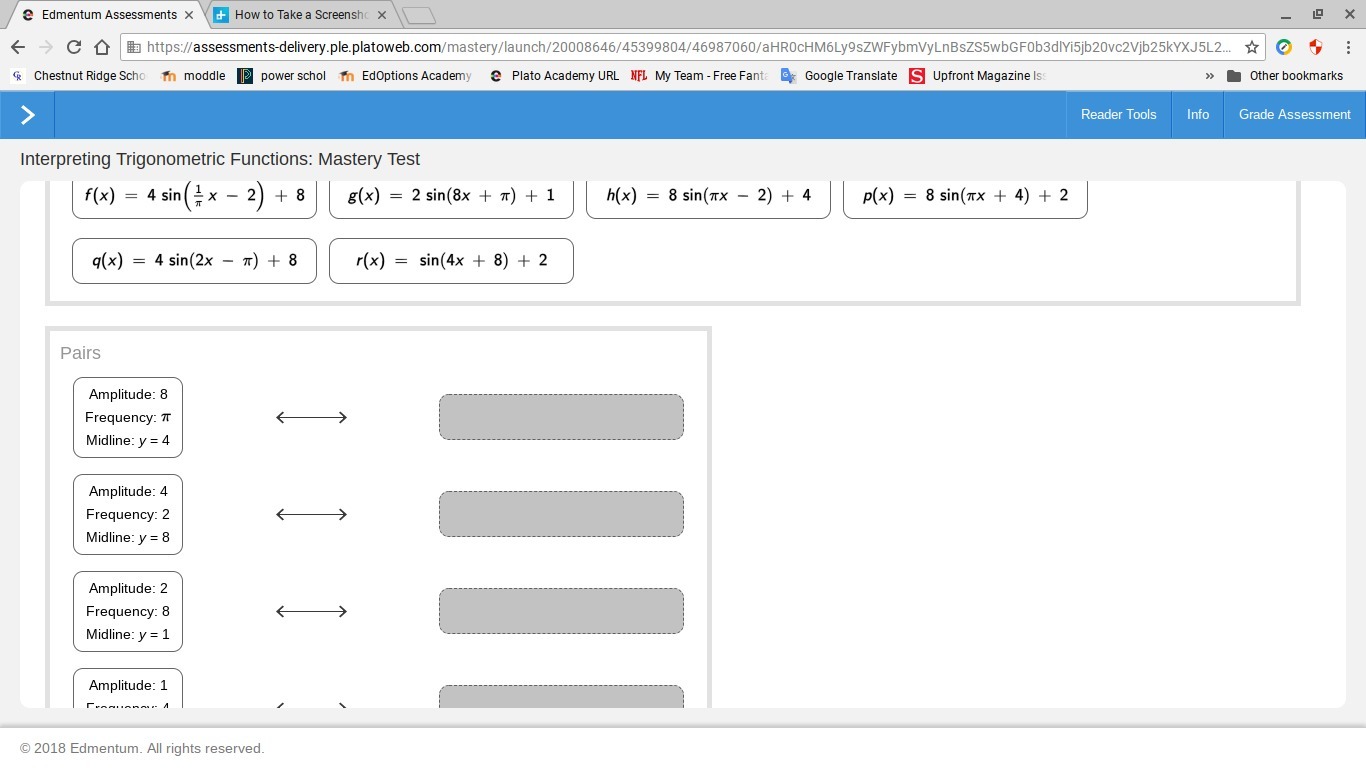Screen dimensions: 1366x768
Task: Open My Team - Free Fantasy bookmark
Action: tap(699, 76)
